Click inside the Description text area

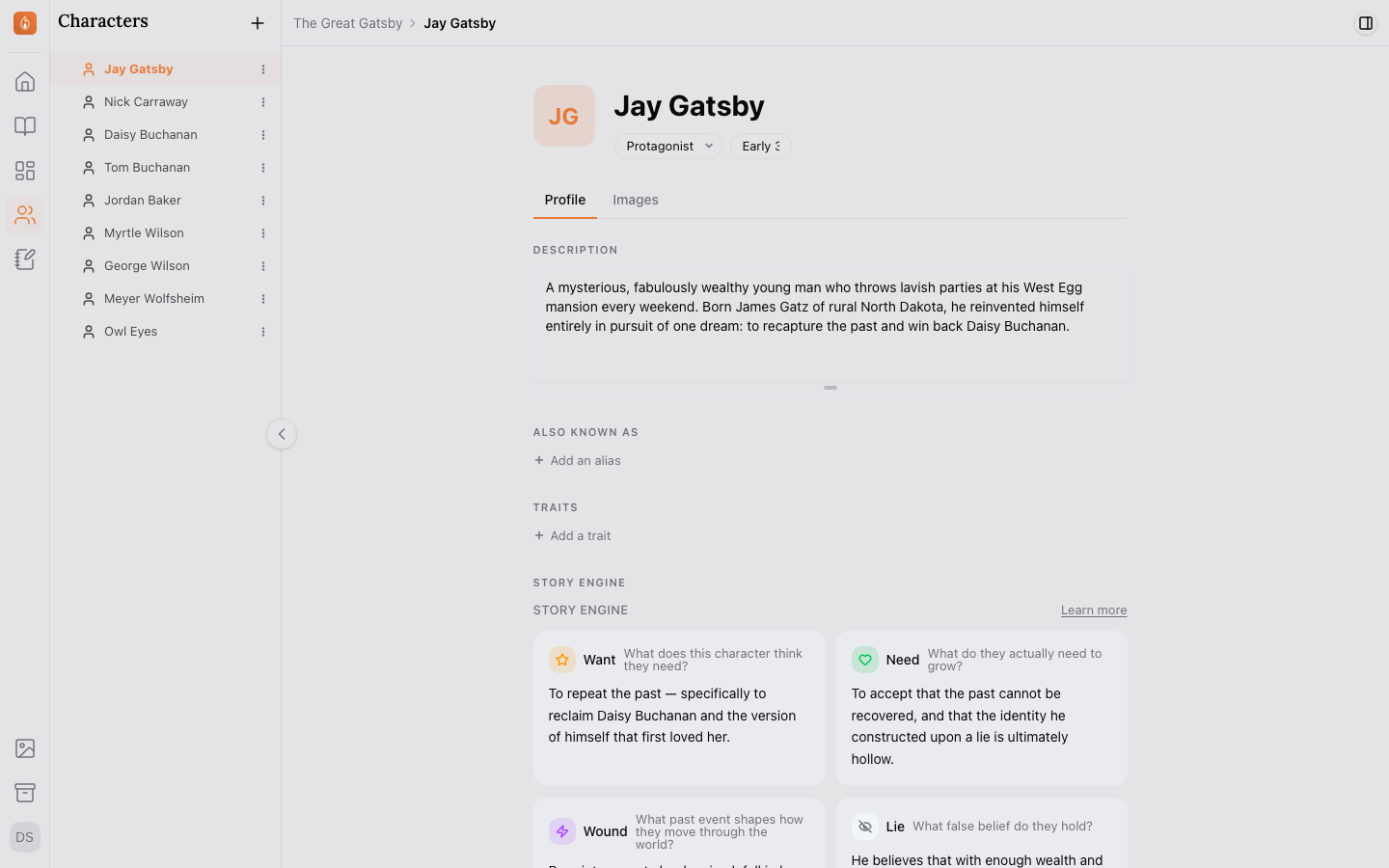click(x=831, y=326)
